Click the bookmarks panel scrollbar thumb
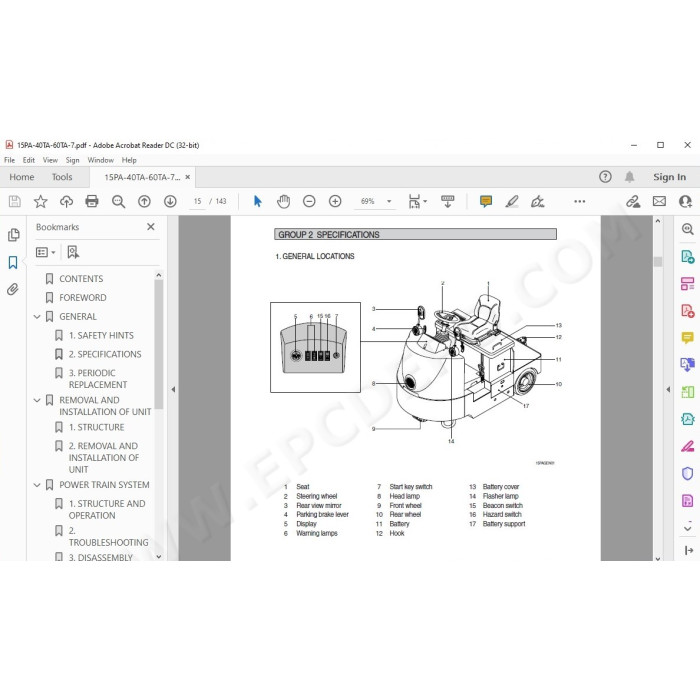This screenshot has height=700, width=700. point(158,344)
